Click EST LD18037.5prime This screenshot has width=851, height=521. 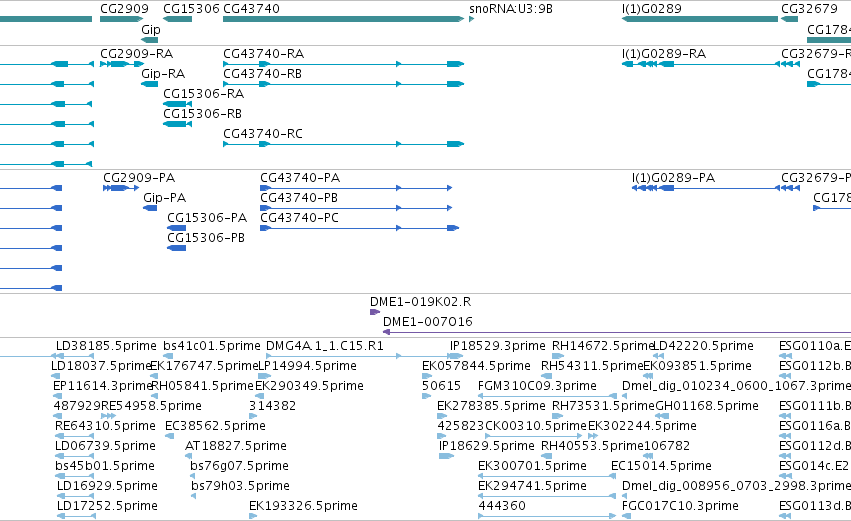[x=100, y=366]
